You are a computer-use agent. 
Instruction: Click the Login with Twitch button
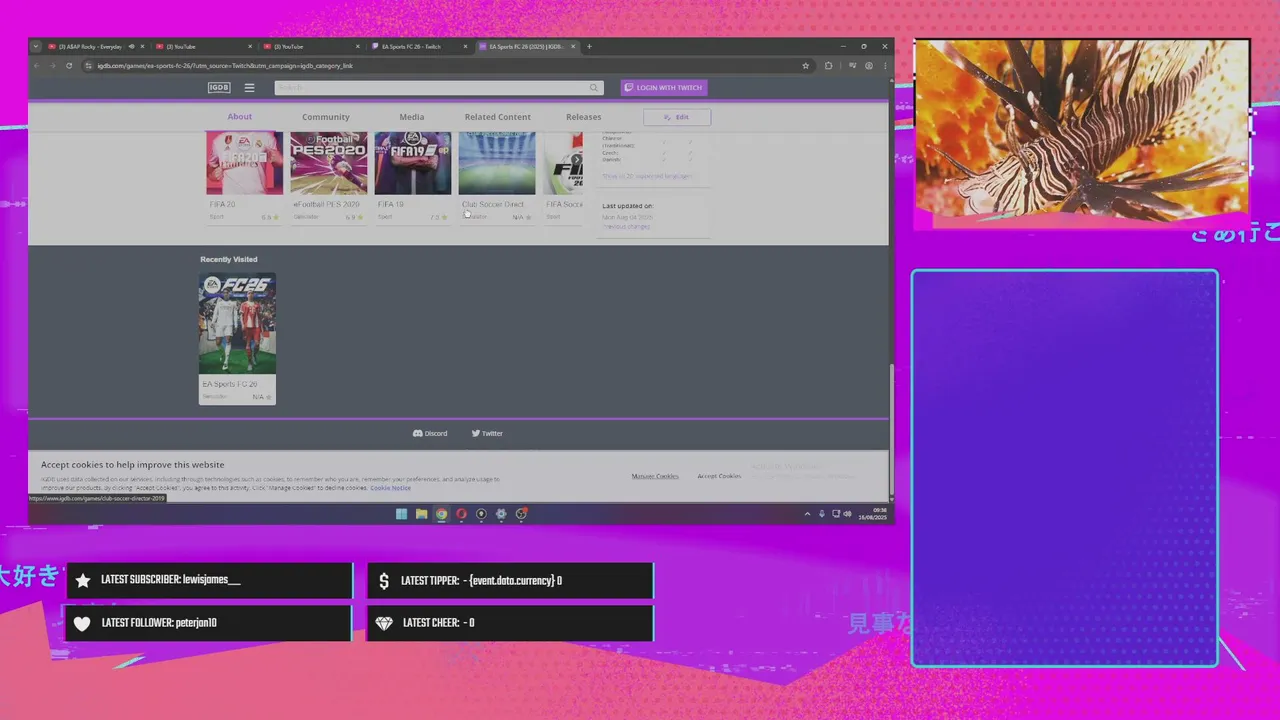[x=664, y=88]
